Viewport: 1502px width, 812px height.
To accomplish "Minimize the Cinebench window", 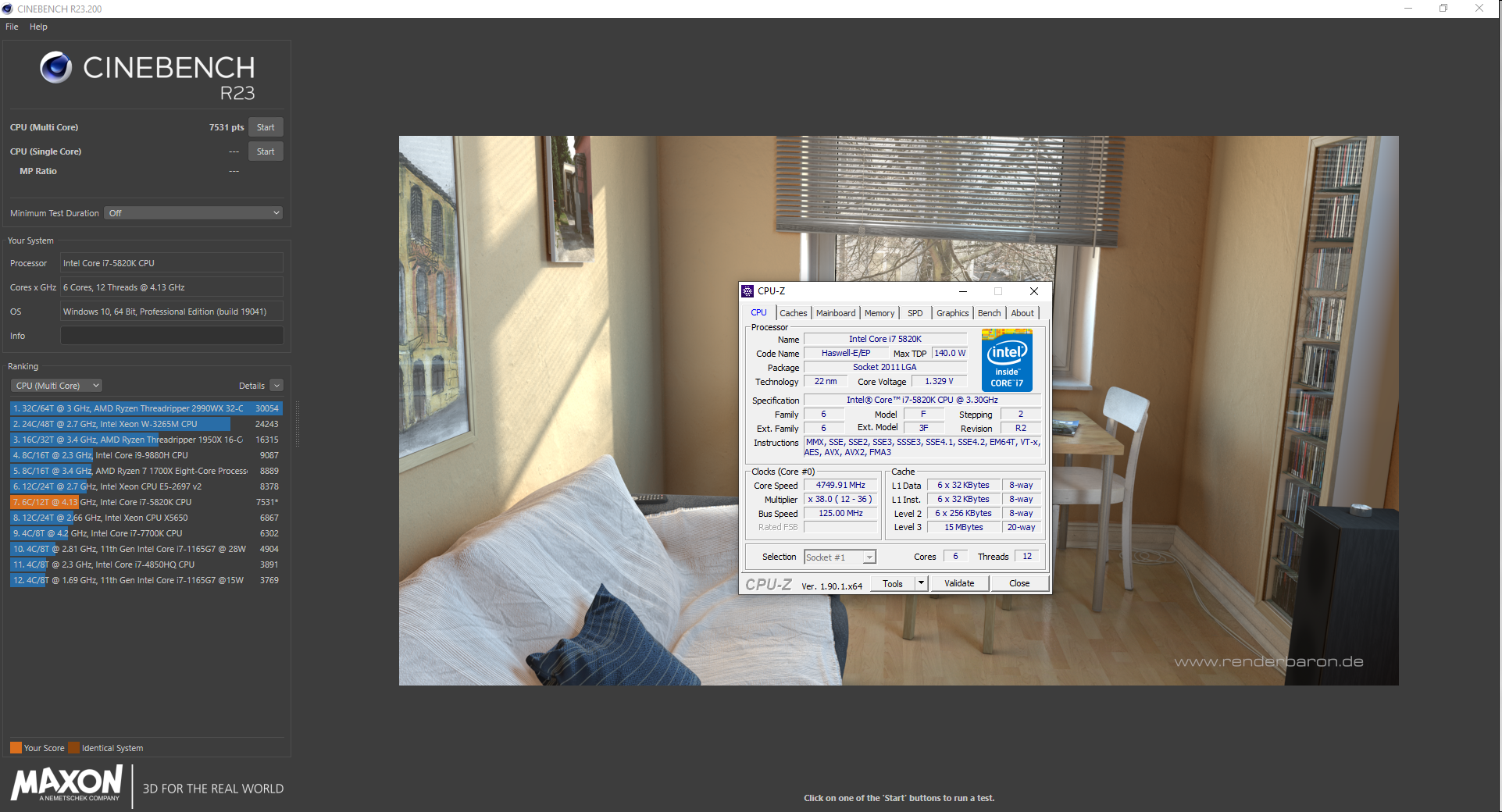I will (1408, 9).
